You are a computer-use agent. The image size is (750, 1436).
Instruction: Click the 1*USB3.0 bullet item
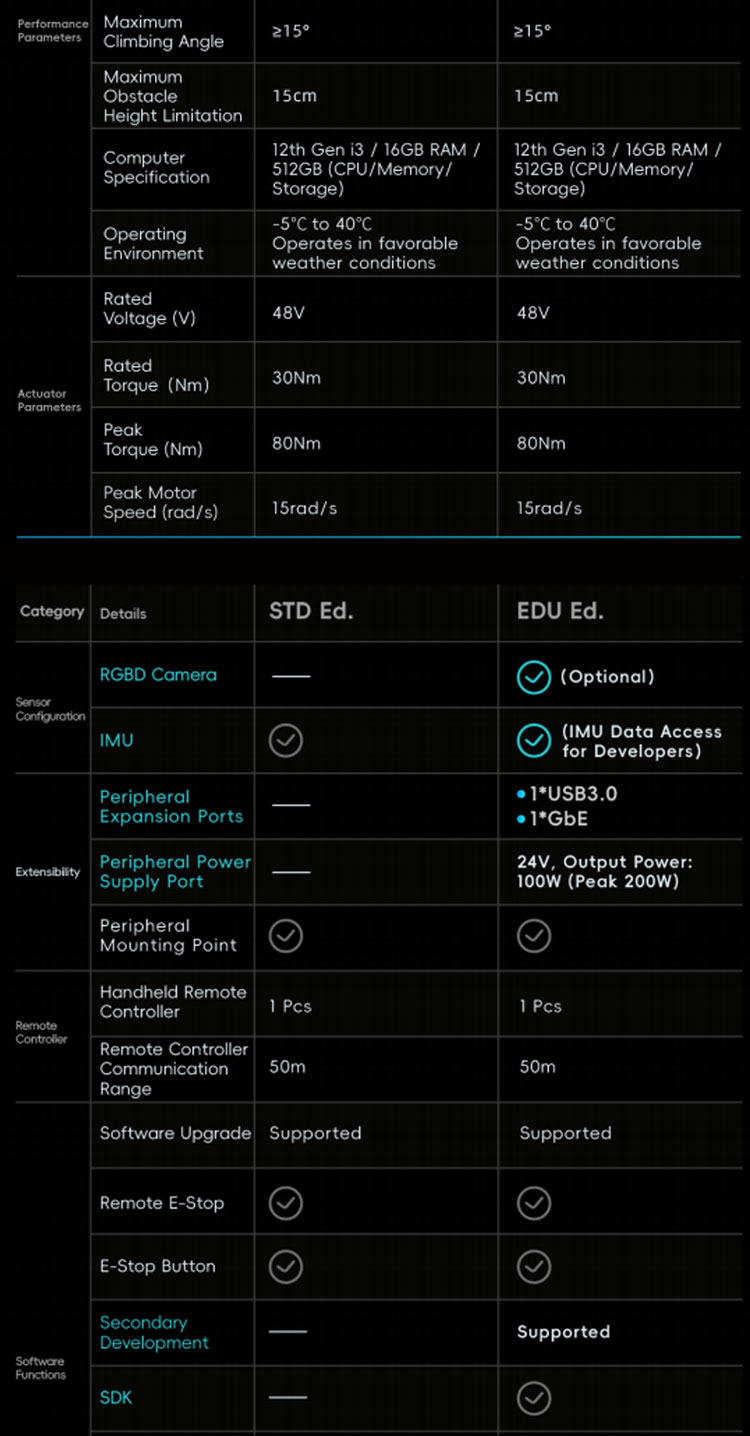pyautogui.click(x=567, y=794)
